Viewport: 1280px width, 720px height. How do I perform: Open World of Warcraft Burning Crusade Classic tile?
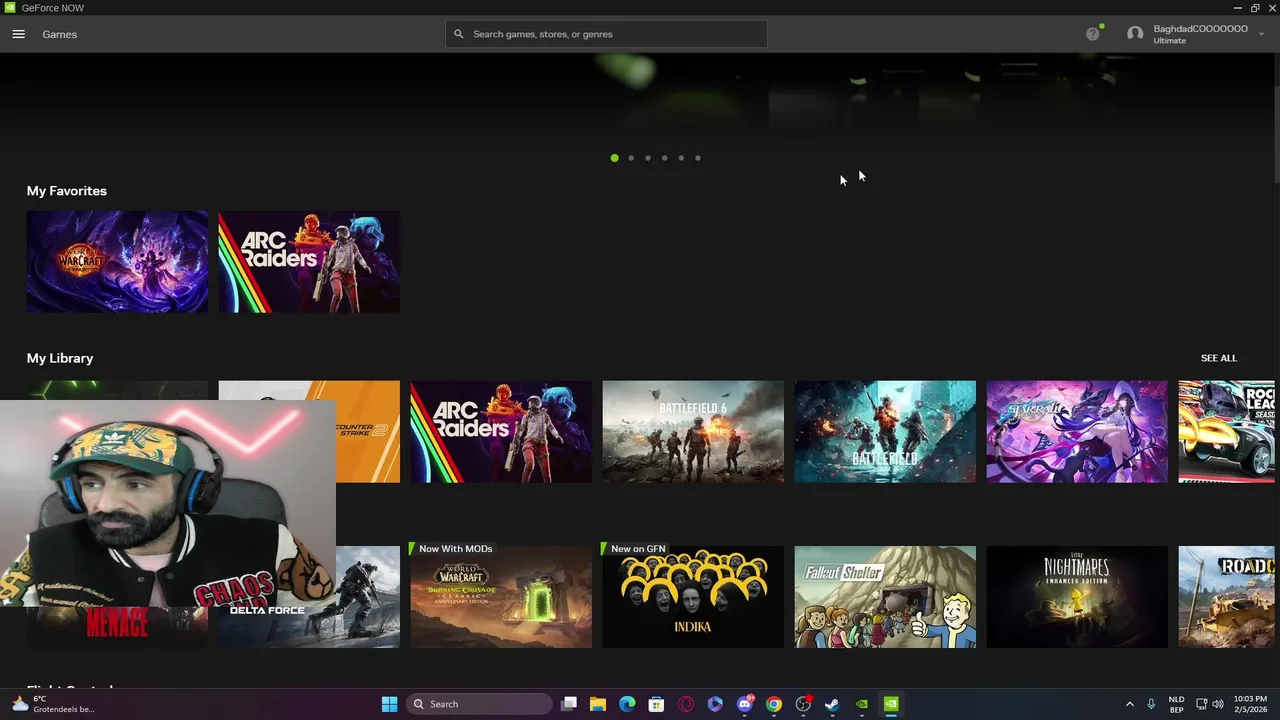coord(501,597)
